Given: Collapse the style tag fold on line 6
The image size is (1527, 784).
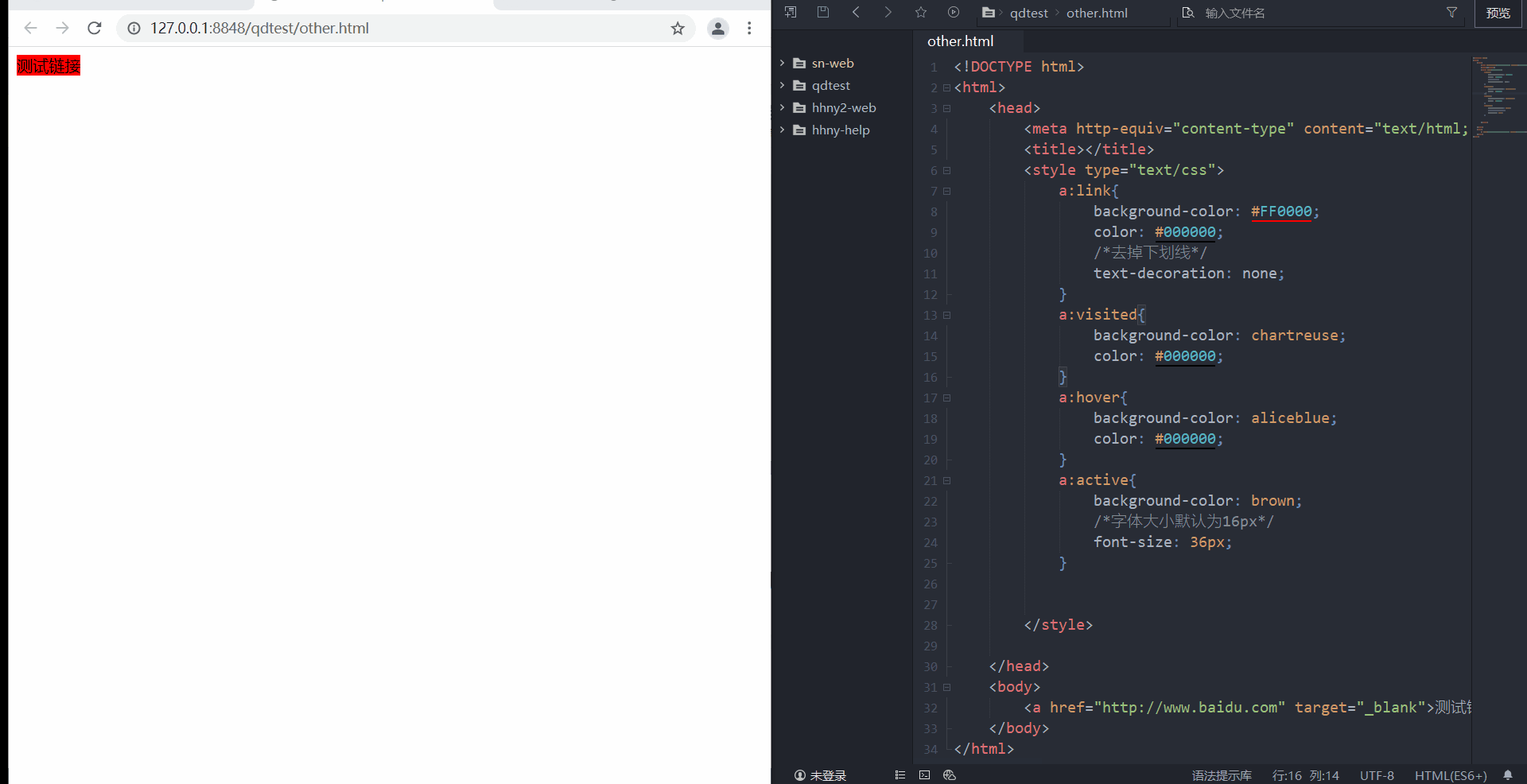Looking at the screenshot, I should point(946,170).
